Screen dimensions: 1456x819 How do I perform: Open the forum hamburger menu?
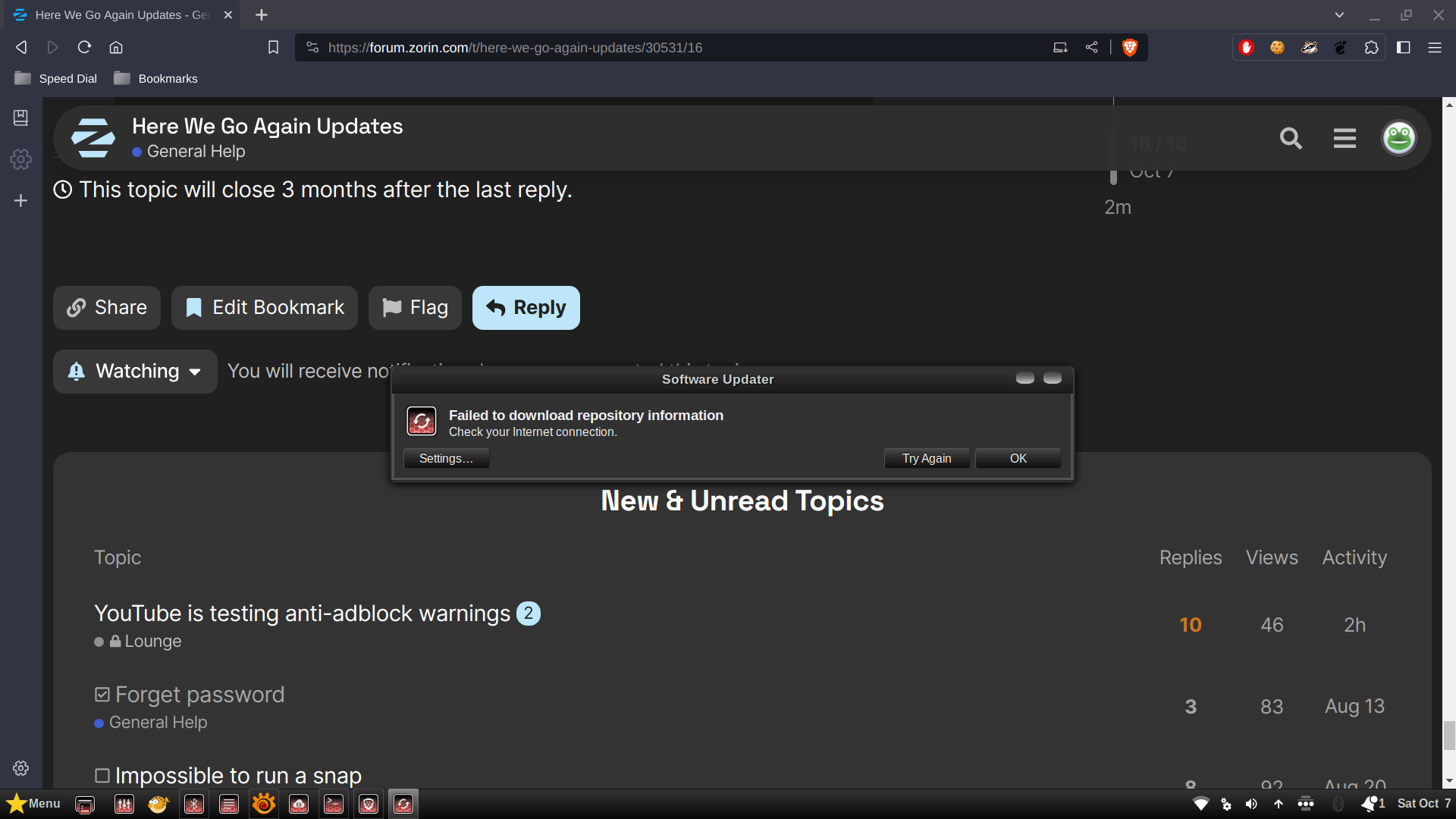click(x=1345, y=138)
